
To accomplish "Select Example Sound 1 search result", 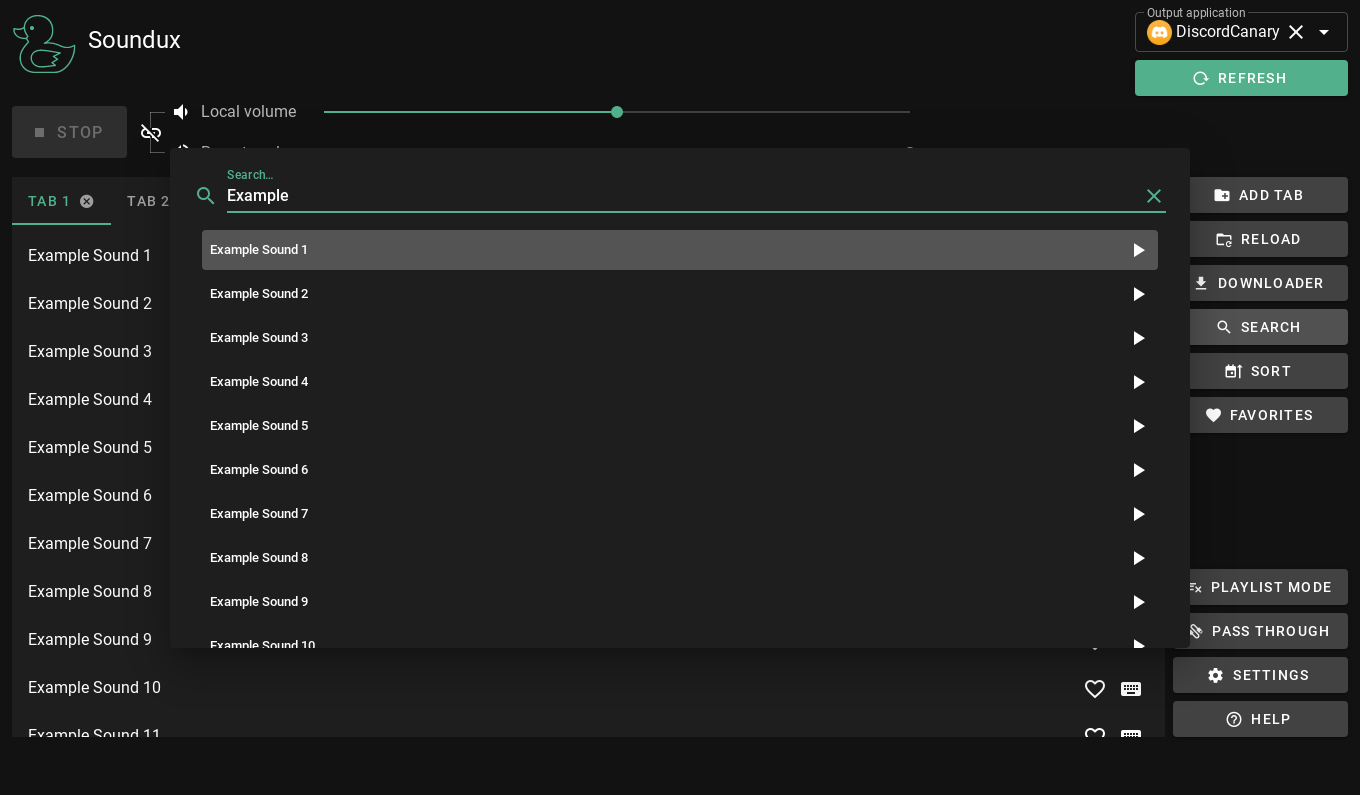I will click(680, 250).
